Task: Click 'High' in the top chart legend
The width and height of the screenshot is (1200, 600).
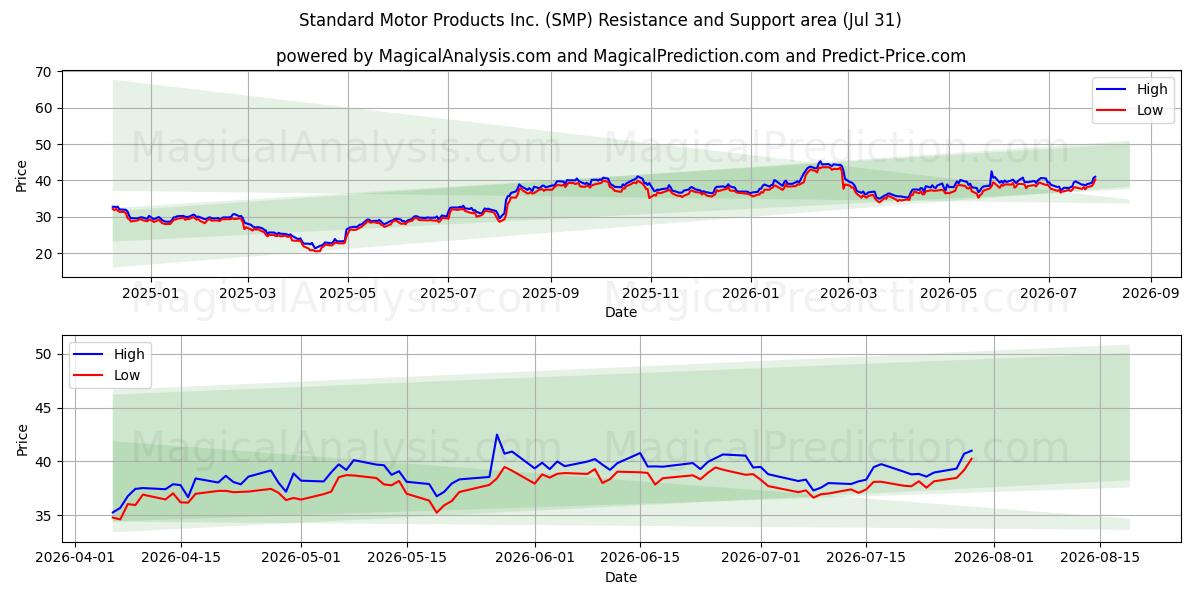Action: tap(1152, 89)
